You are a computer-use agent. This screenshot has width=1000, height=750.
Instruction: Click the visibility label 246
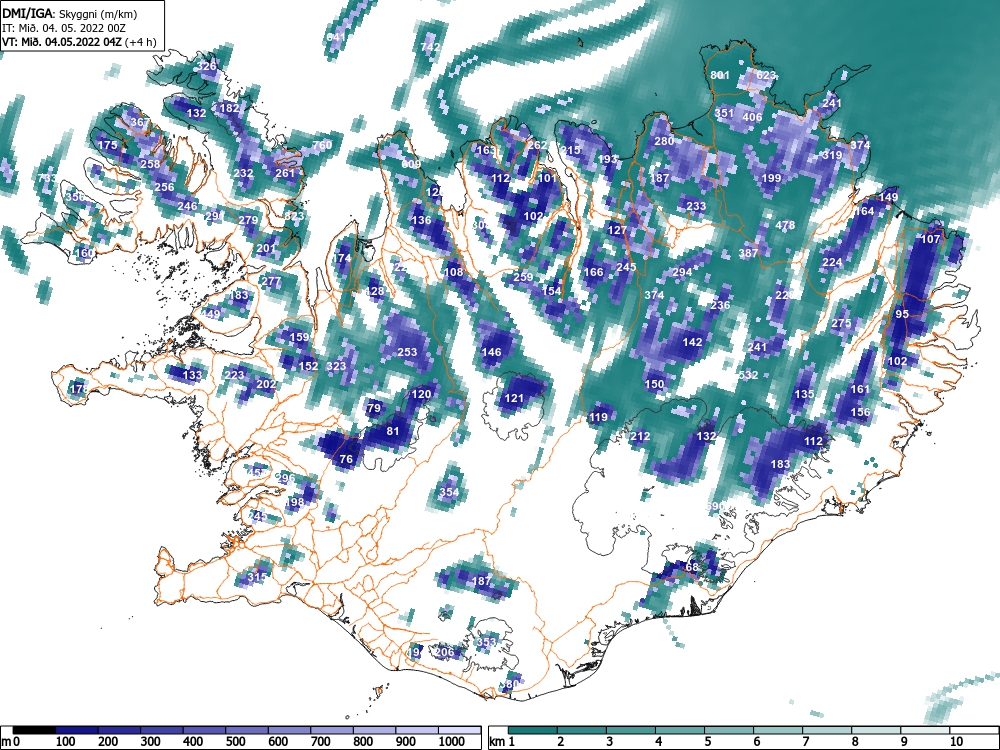click(x=187, y=206)
